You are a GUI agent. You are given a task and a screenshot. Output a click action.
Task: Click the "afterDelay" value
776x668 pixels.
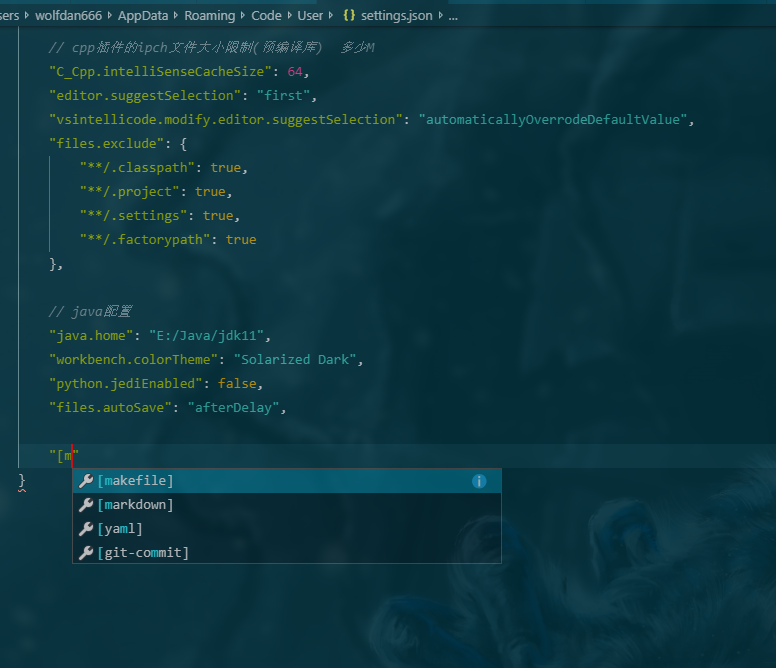233,408
